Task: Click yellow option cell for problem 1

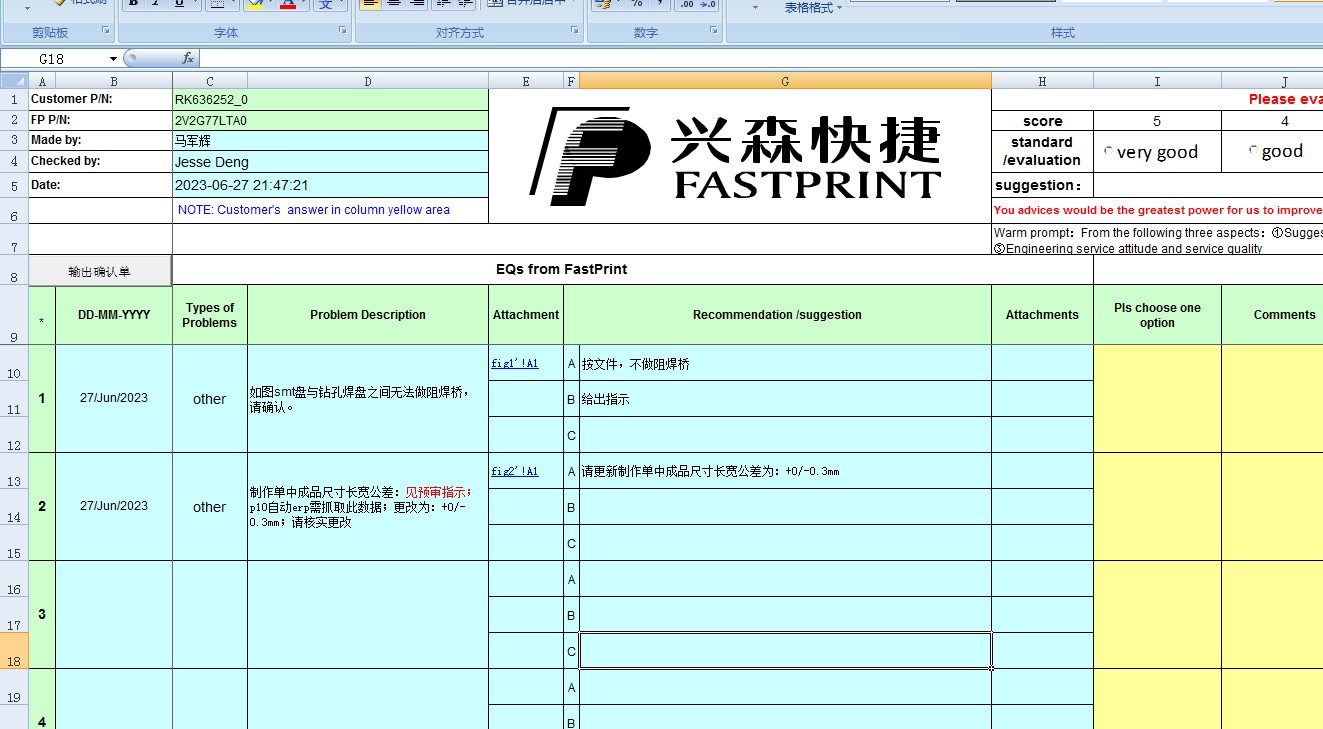Action: (x=1157, y=399)
